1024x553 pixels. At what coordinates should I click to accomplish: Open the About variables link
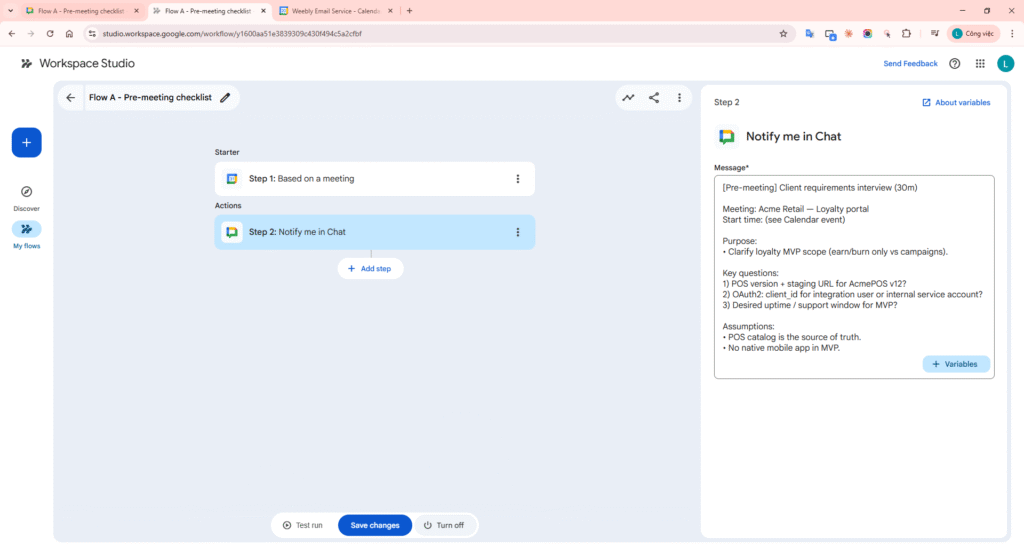956,102
